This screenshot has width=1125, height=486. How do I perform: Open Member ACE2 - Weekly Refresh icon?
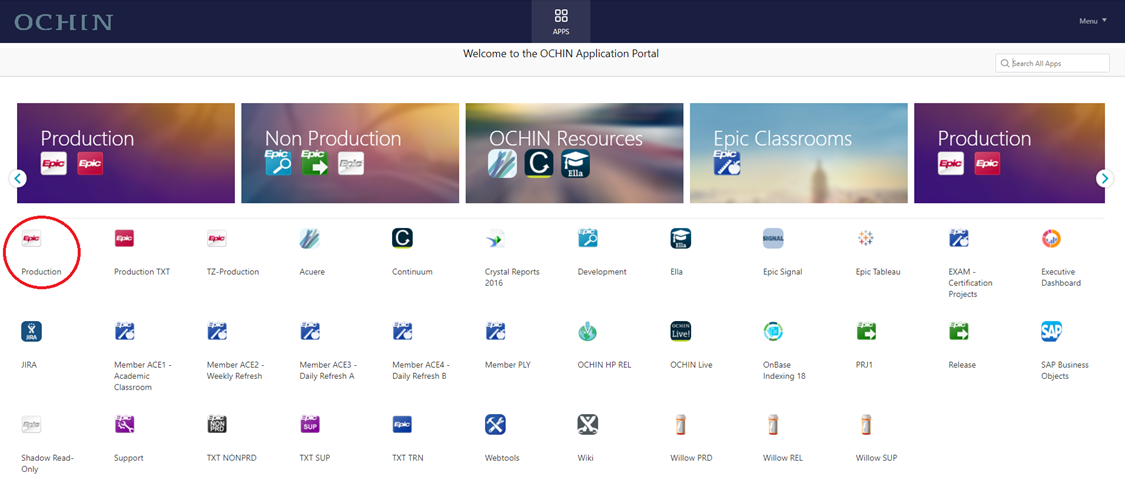217,332
